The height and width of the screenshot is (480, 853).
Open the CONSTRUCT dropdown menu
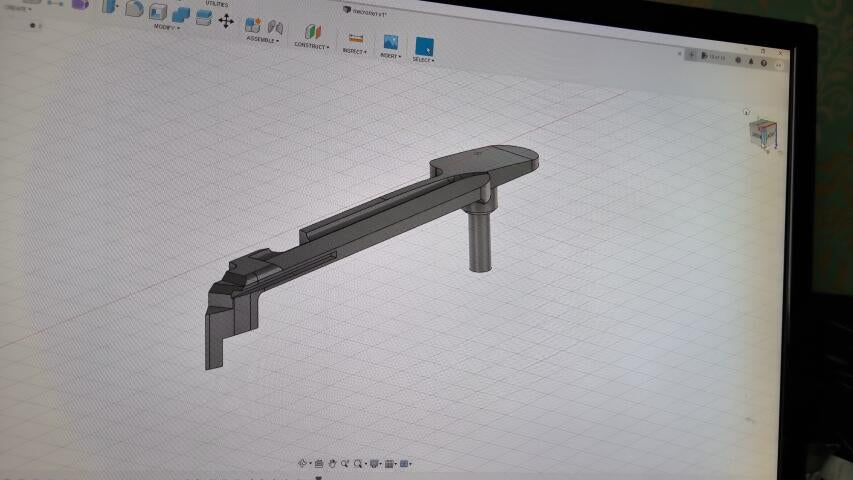pos(312,46)
